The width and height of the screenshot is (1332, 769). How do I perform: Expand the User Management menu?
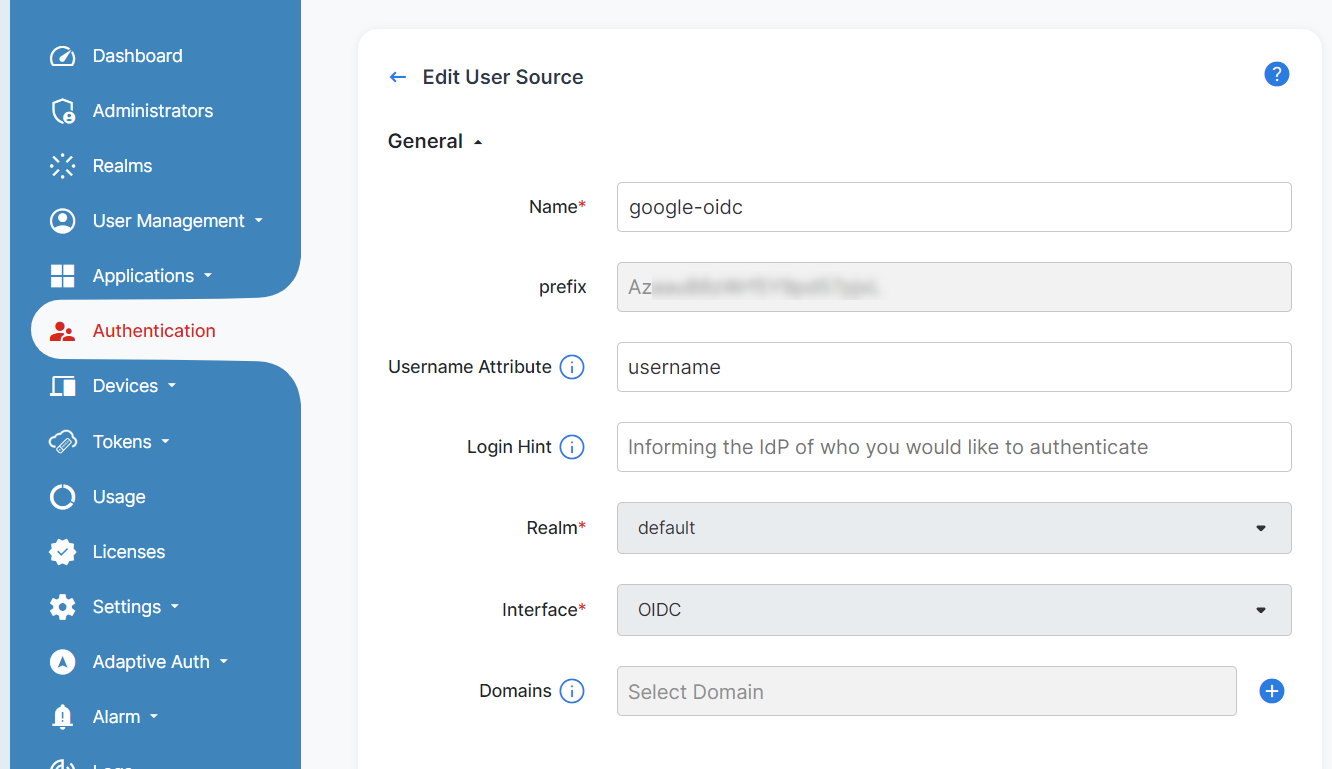click(168, 220)
